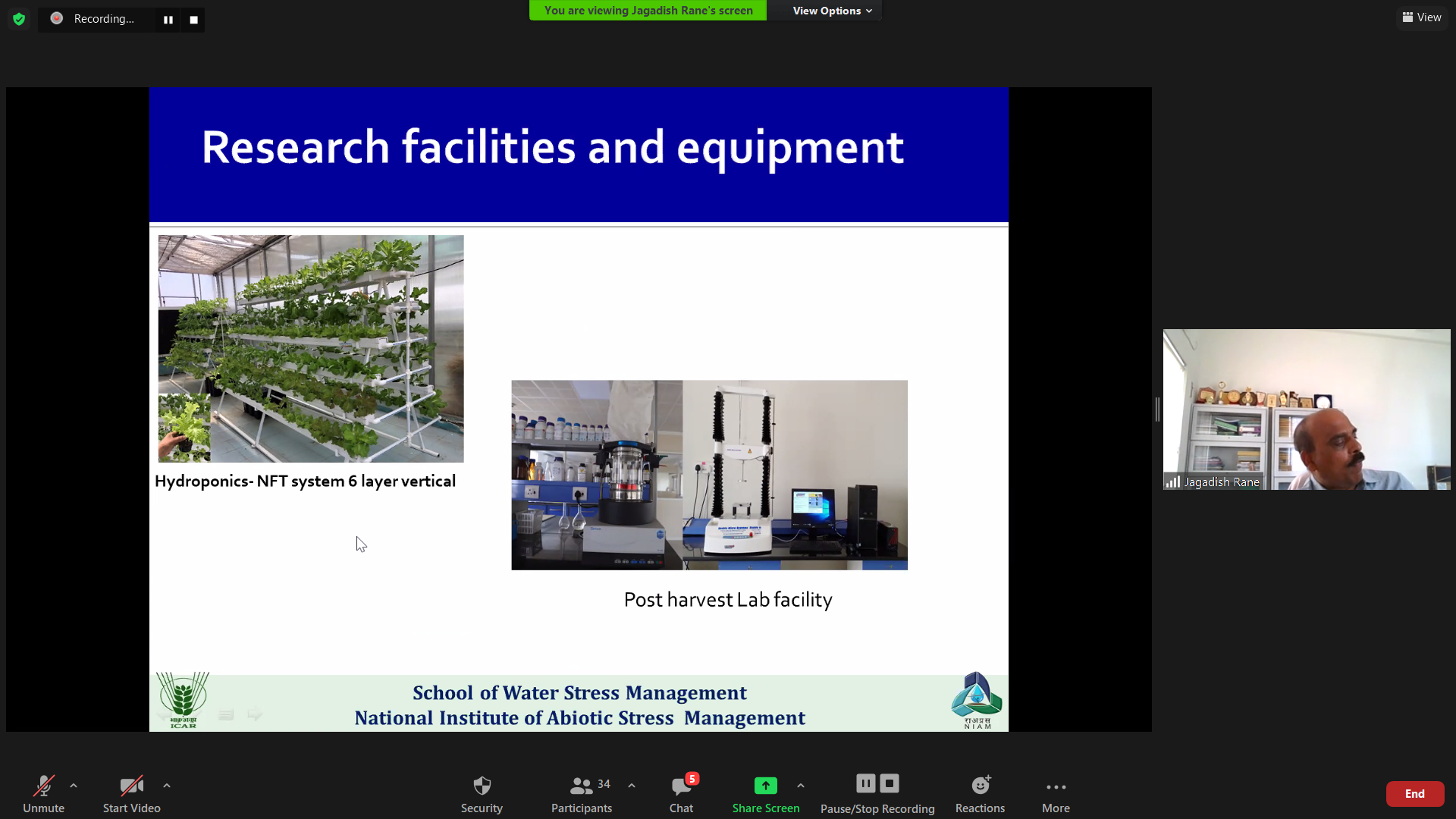Unmute the microphone
This screenshot has width=1456, height=819.
(43, 792)
